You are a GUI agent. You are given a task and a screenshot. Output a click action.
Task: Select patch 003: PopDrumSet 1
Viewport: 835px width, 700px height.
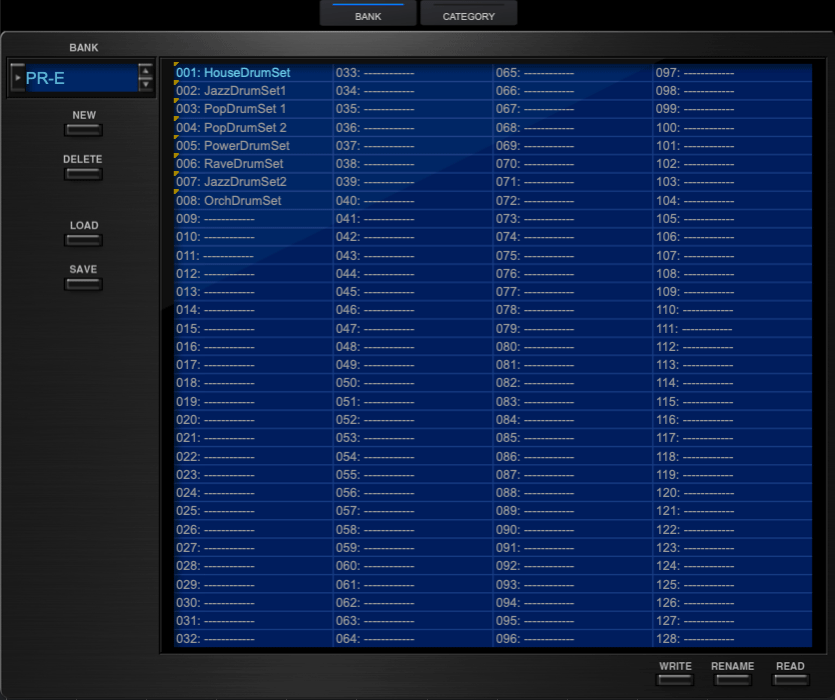pos(253,109)
